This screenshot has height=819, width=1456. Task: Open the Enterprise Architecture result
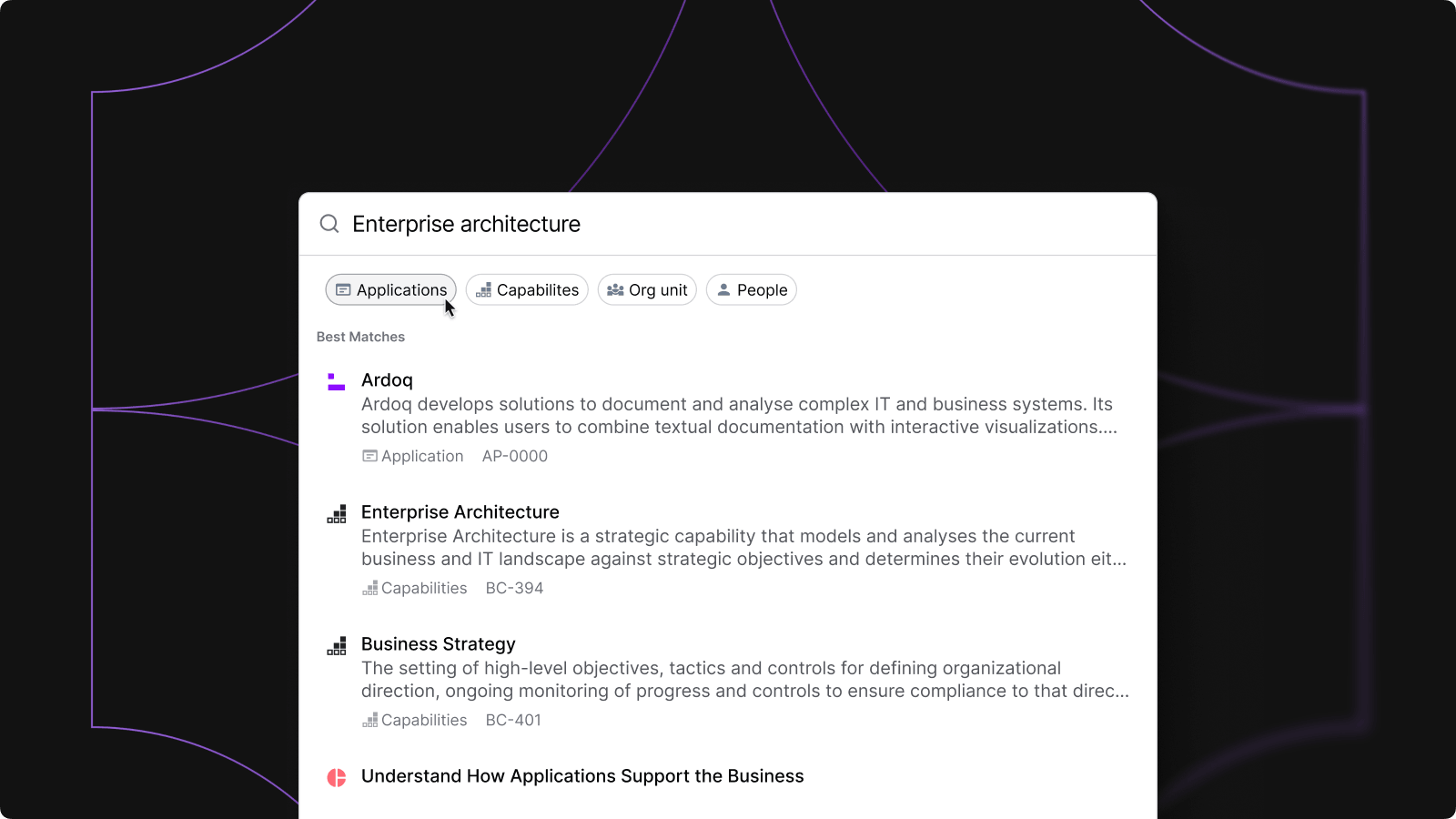tap(460, 512)
